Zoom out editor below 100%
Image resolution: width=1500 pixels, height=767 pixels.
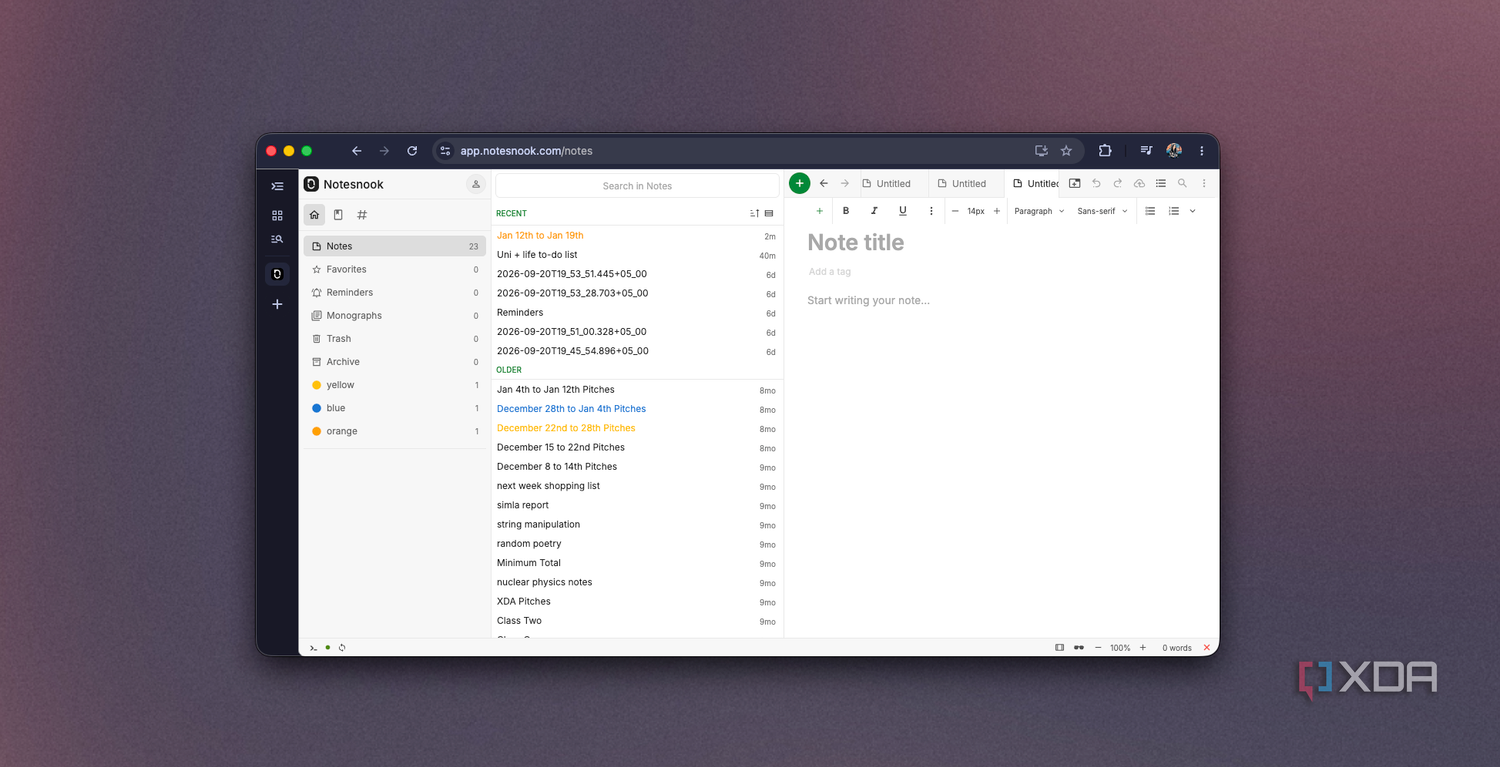(x=1098, y=648)
